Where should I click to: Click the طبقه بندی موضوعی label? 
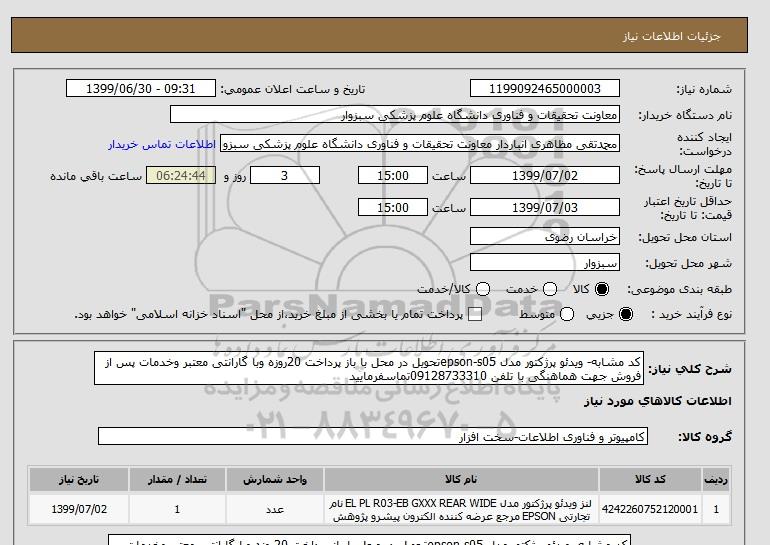(680, 290)
